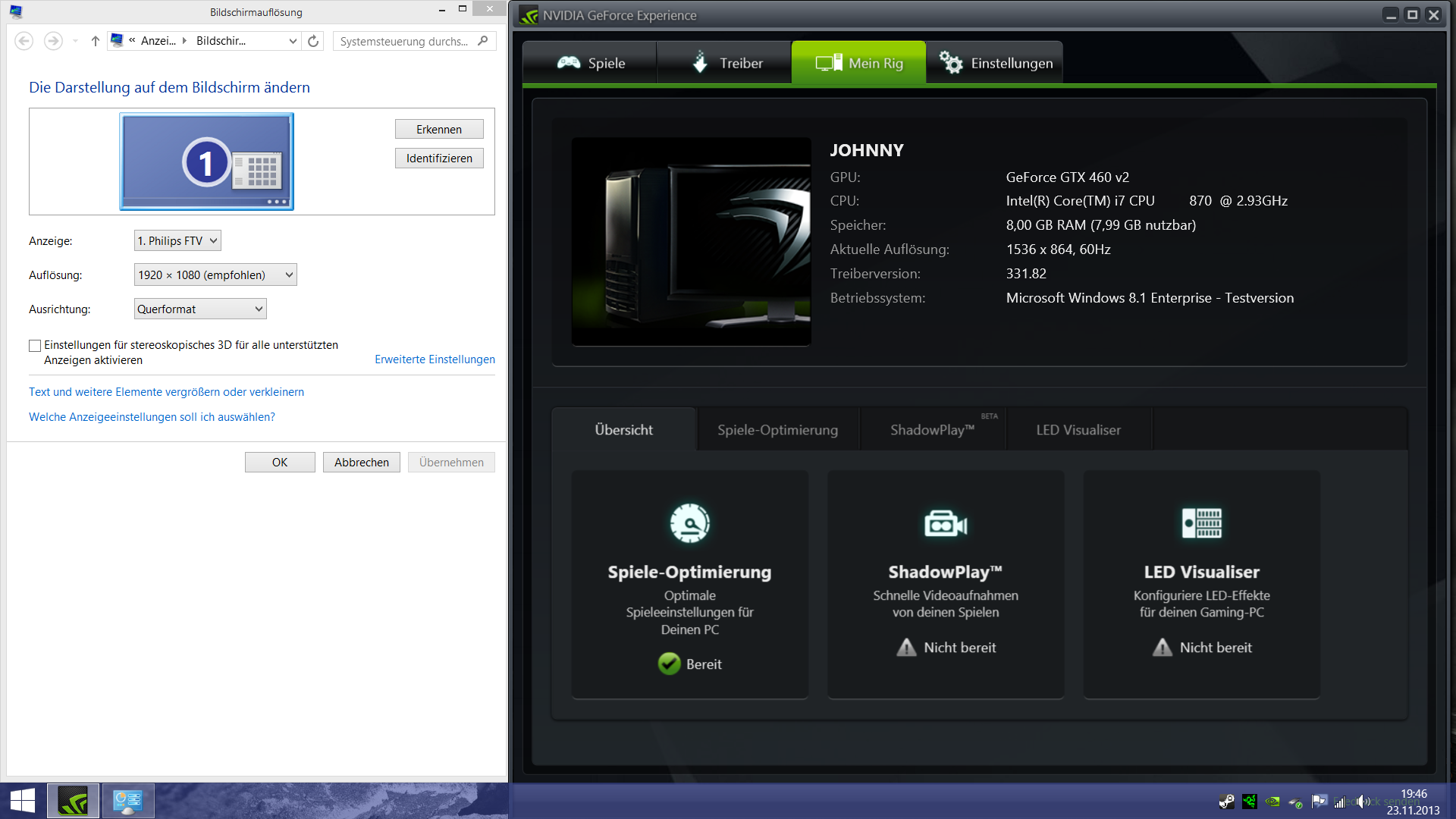Expand the Auflösung resolution dropdown

click(215, 275)
